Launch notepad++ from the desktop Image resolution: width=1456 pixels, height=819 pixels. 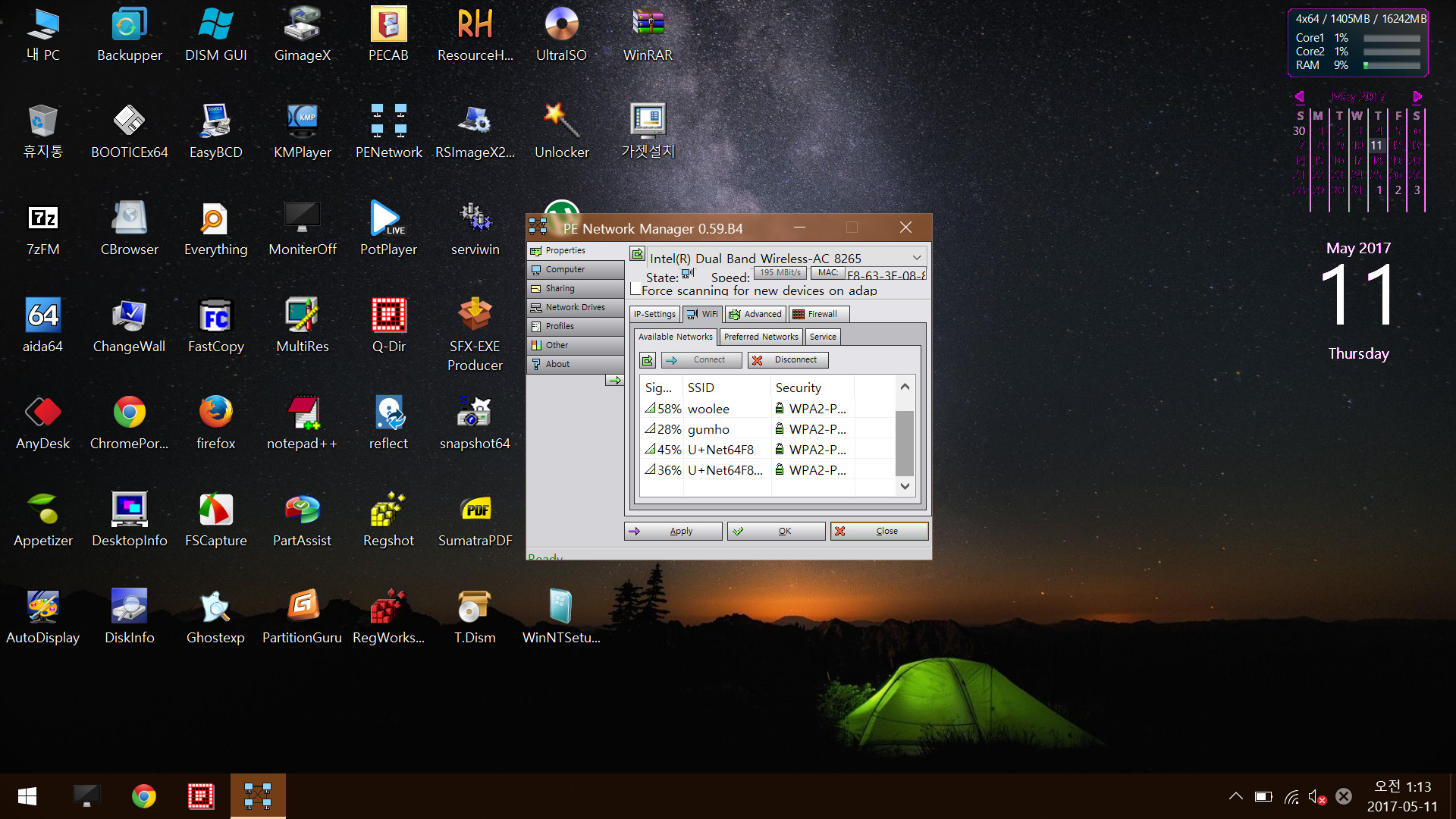tap(302, 423)
